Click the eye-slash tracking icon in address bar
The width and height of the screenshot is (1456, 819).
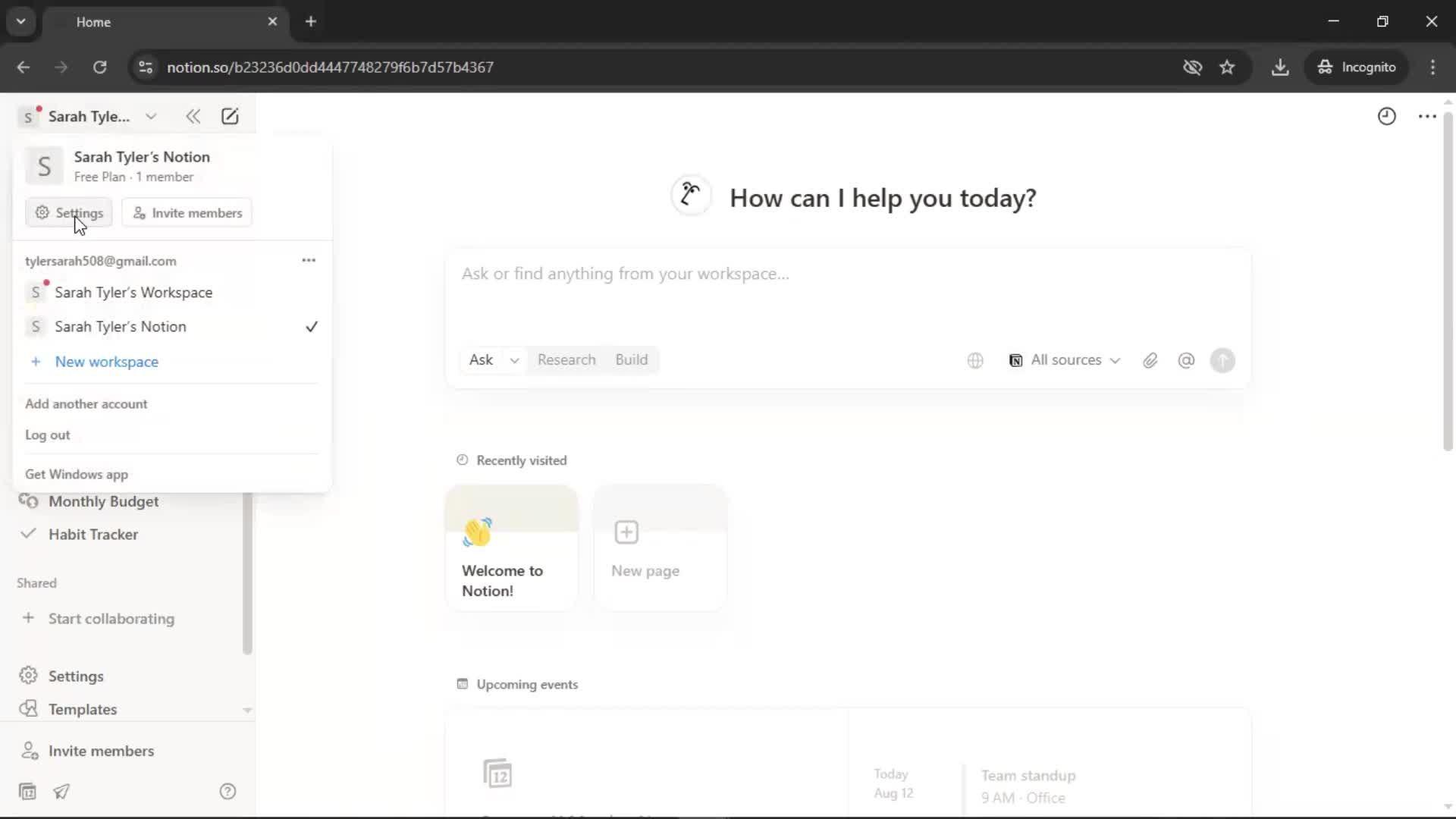pyautogui.click(x=1192, y=67)
